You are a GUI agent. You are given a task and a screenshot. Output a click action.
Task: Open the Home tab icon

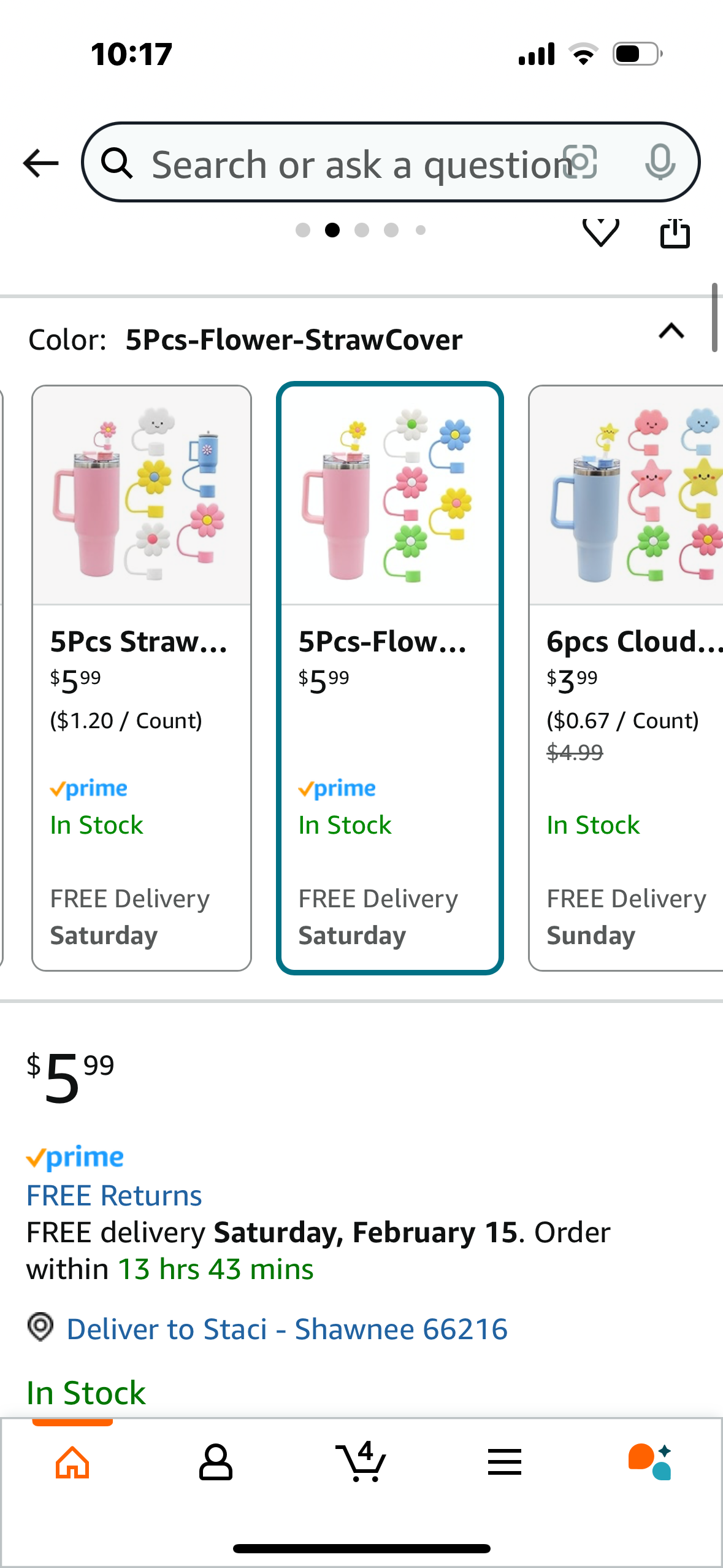click(72, 1462)
